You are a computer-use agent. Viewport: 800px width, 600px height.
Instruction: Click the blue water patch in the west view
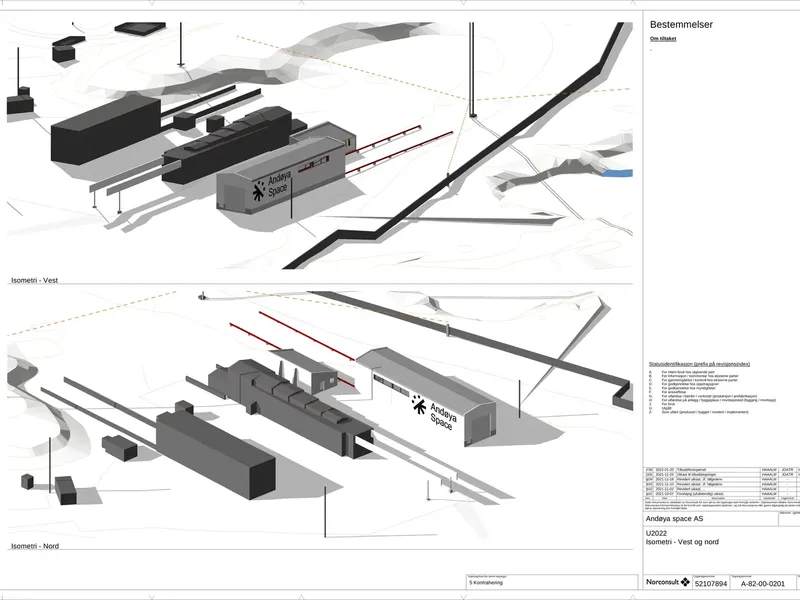click(617, 173)
